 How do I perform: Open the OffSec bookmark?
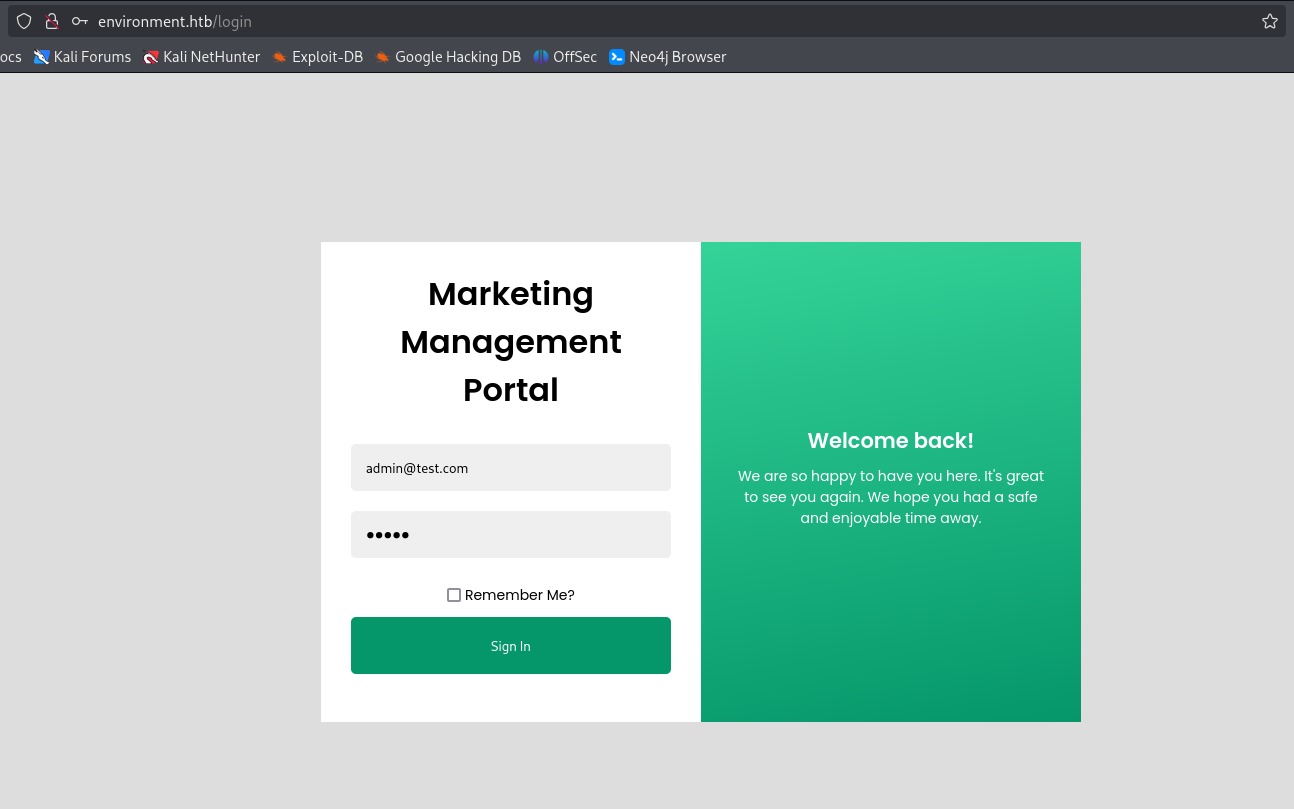click(565, 57)
